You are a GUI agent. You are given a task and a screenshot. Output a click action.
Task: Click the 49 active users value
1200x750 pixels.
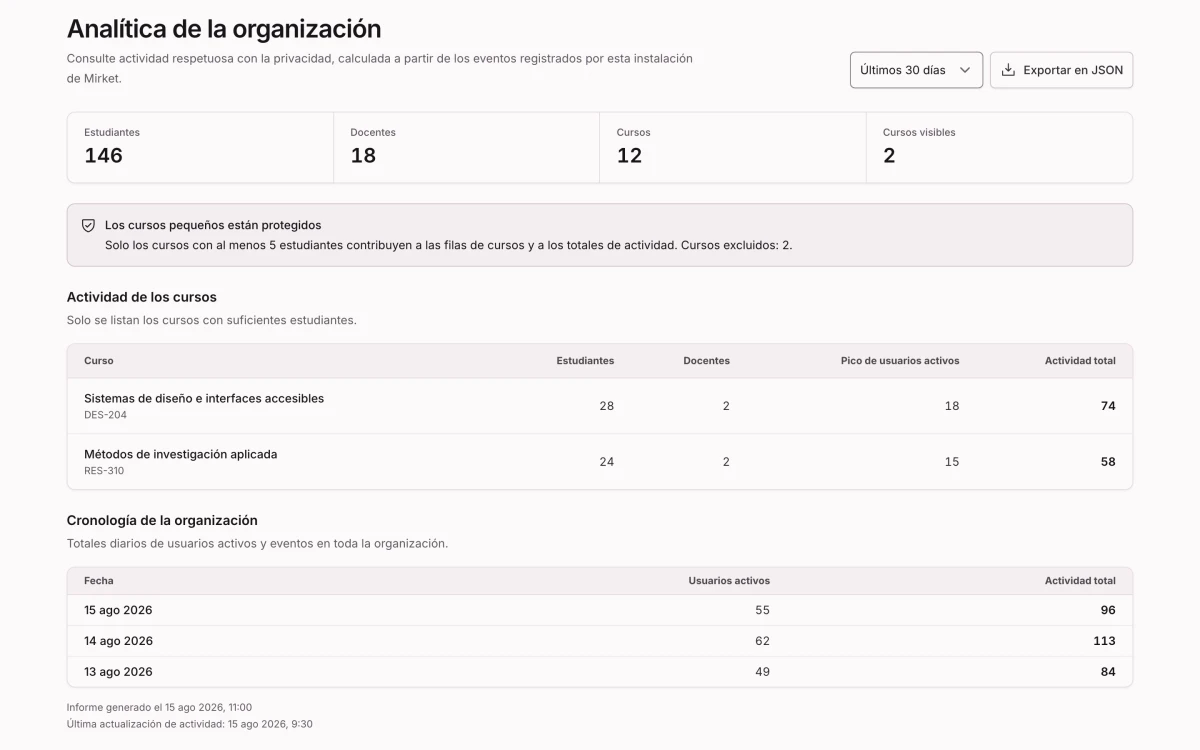click(x=762, y=672)
